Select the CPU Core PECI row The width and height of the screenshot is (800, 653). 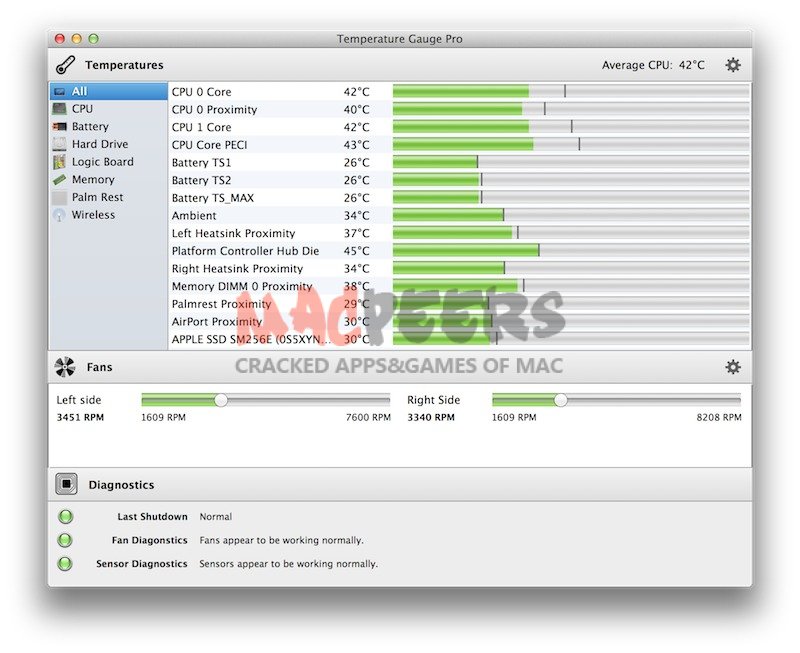459,144
